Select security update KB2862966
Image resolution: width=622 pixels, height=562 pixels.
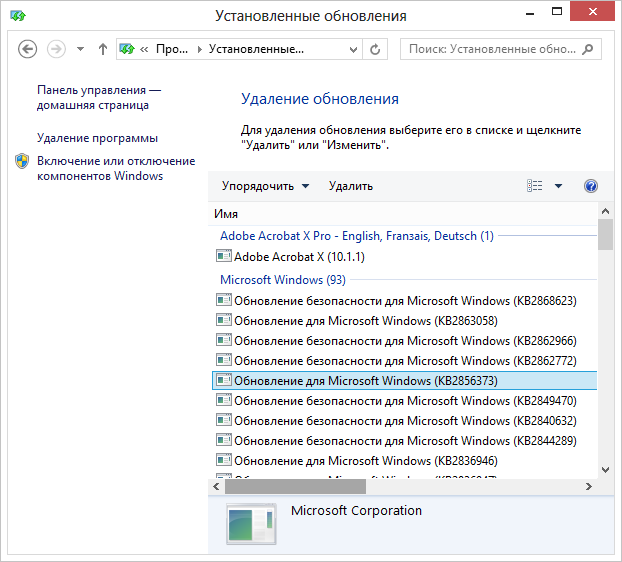[405, 341]
